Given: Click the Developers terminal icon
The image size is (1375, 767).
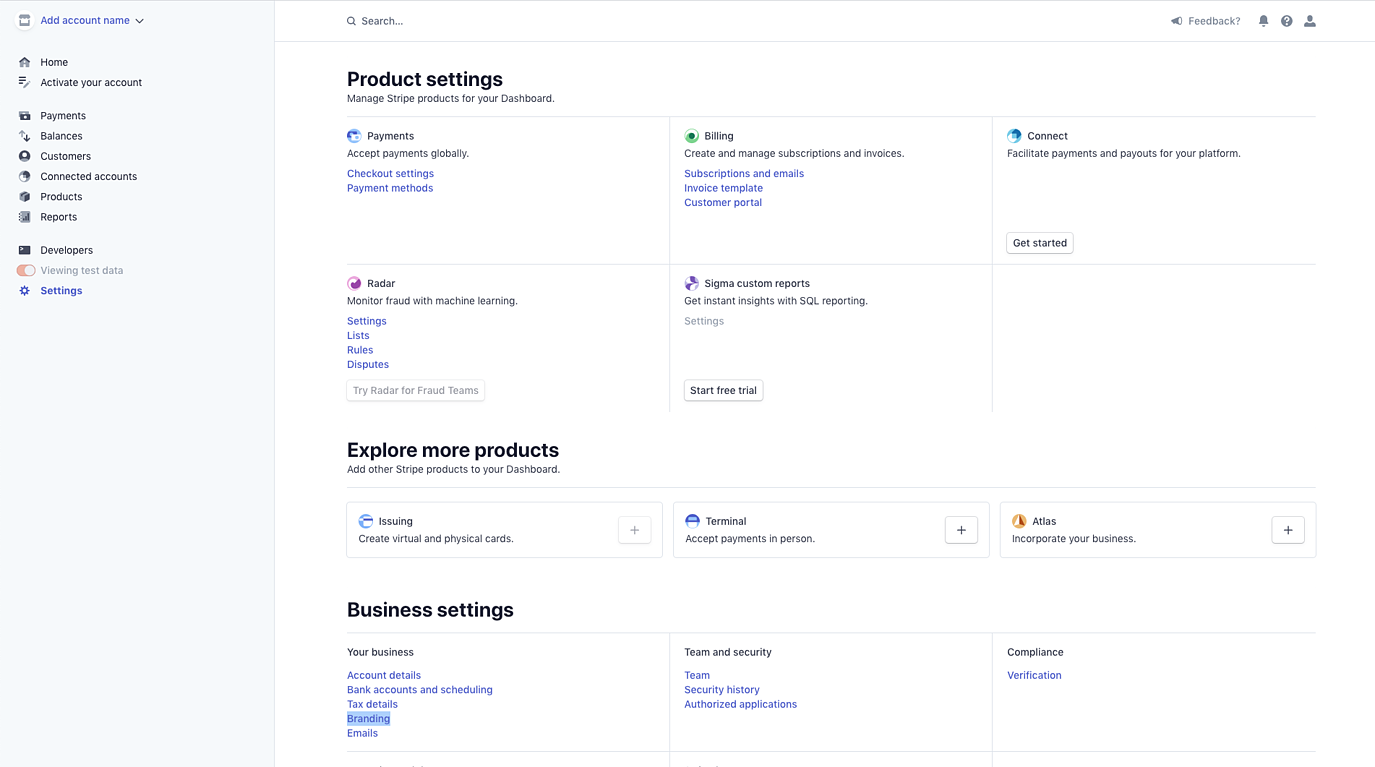Looking at the screenshot, I should click(x=25, y=250).
